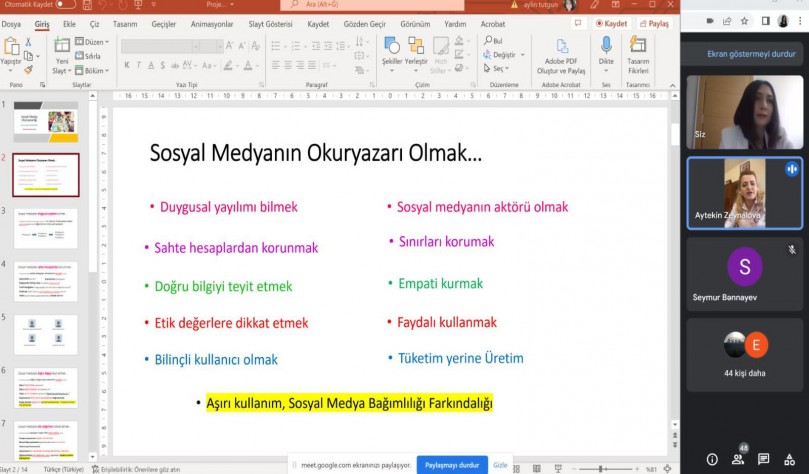Toggle align left paragraph
Image resolution: width=809 pixels, height=474 pixels.
(276, 66)
